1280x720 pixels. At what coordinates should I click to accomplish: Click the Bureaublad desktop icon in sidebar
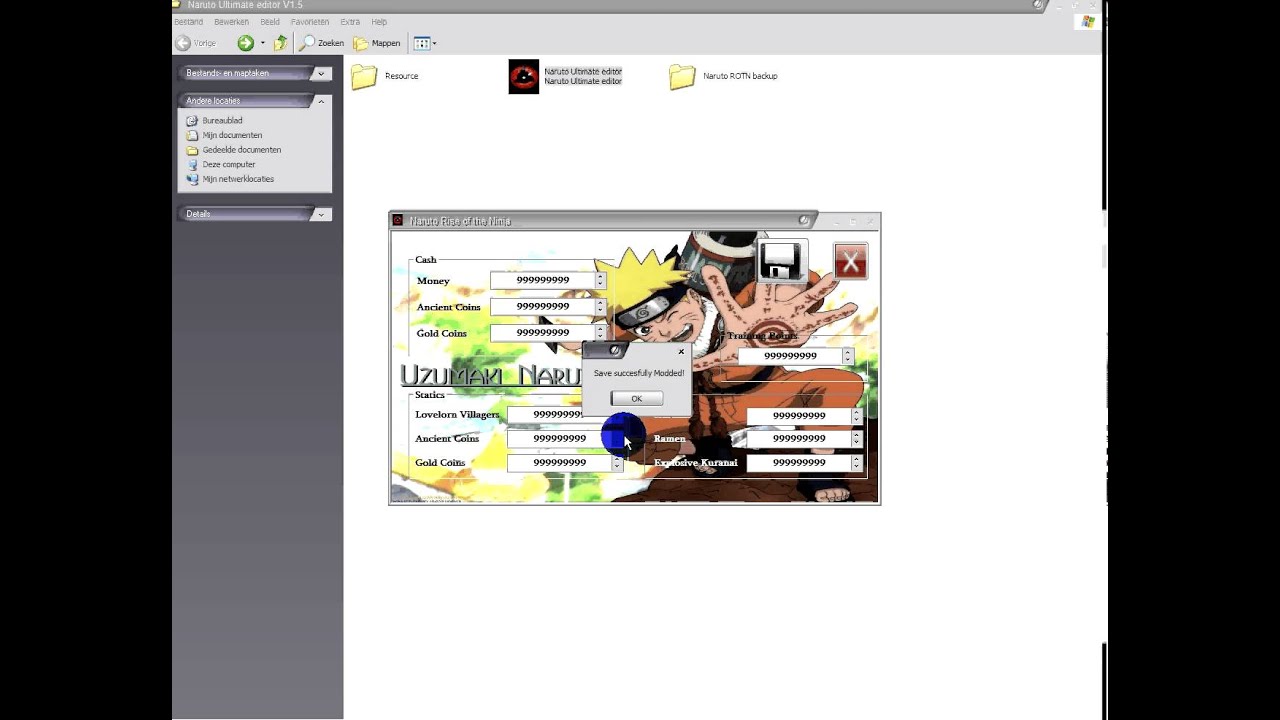[193, 120]
